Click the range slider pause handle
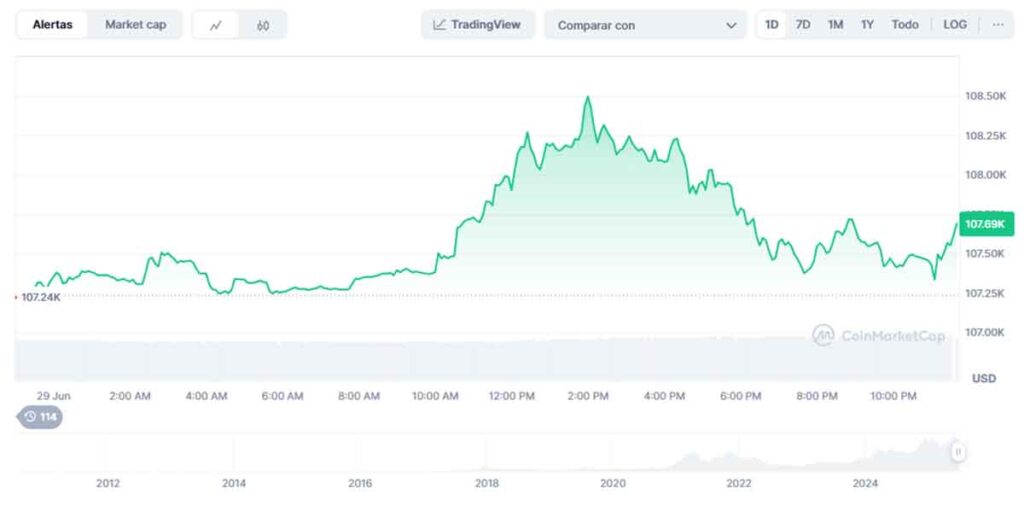1024x505 pixels. tap(958, 451)
